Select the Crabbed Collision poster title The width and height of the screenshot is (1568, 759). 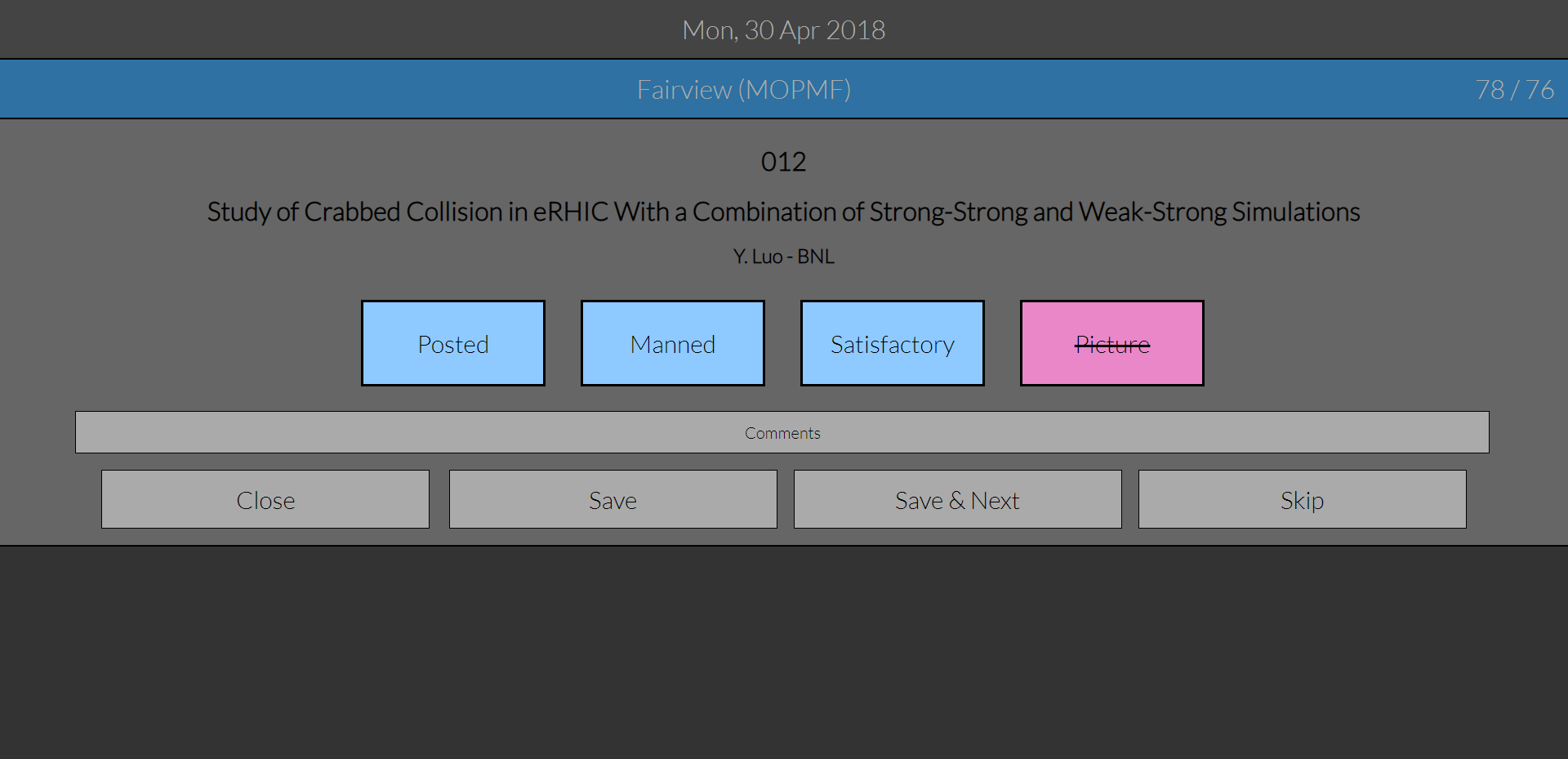pos(783,212)
